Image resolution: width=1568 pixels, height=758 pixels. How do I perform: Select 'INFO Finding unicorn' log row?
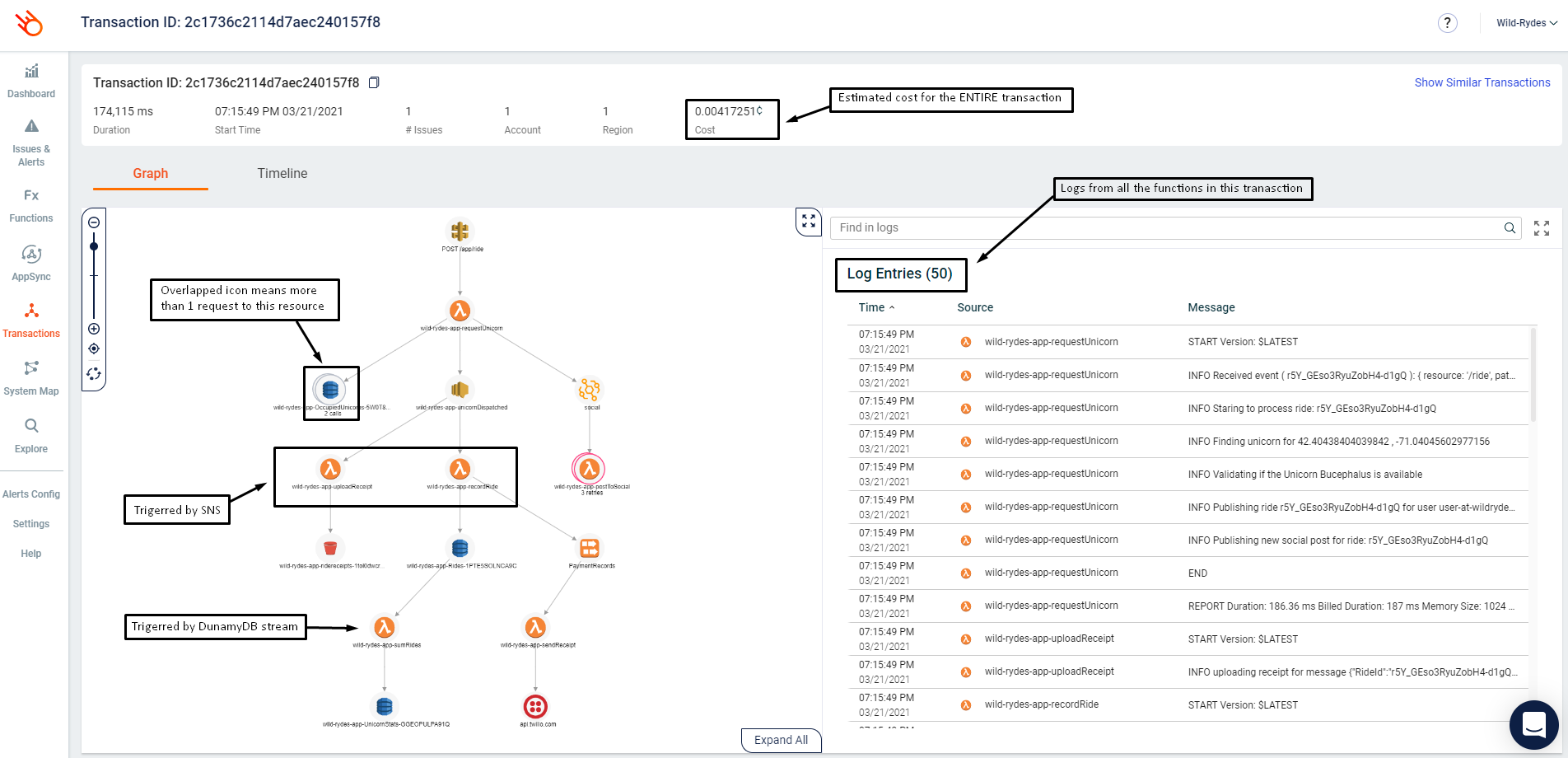coord(1188,441)
